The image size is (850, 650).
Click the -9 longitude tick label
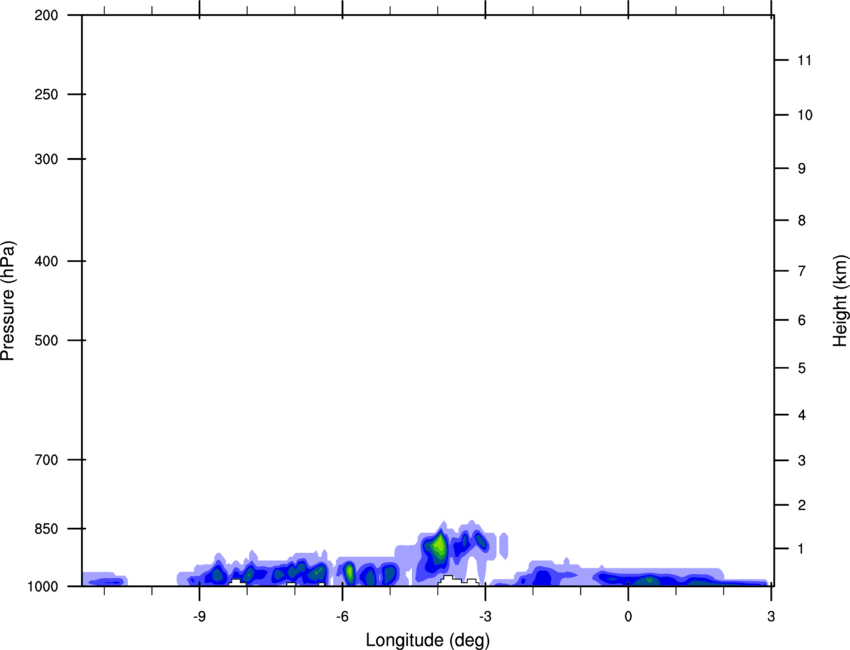click(x=199, y=617)
